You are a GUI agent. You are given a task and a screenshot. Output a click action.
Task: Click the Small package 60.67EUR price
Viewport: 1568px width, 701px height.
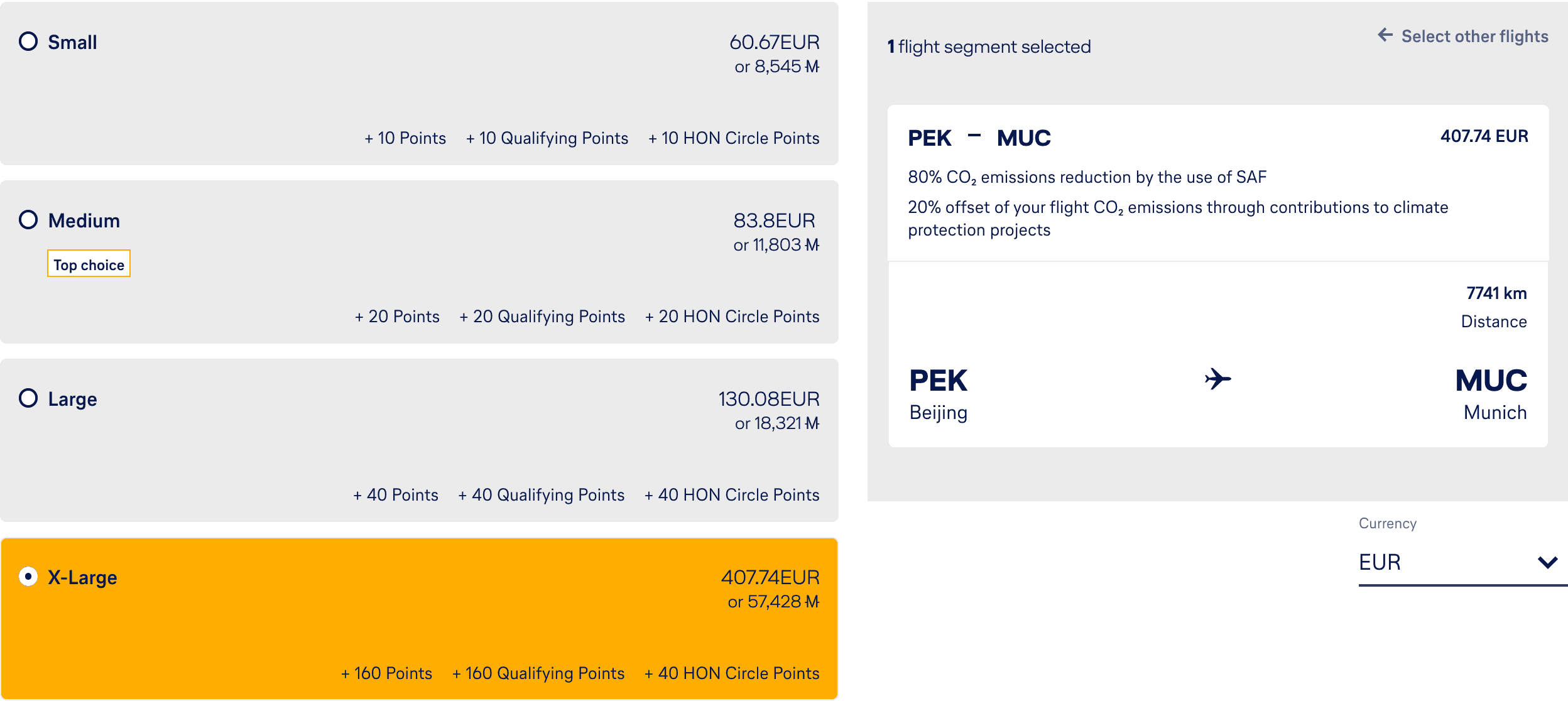(774, 42)
